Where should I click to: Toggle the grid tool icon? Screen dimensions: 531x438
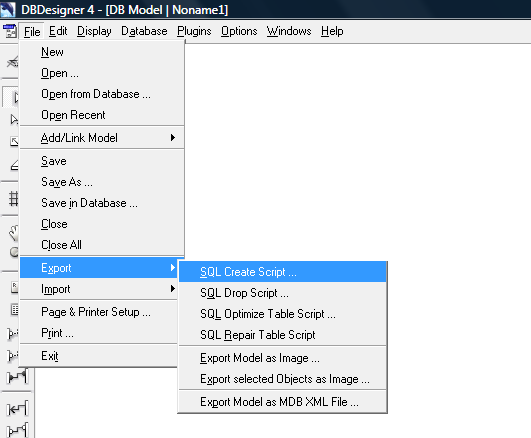click(14, 199)
